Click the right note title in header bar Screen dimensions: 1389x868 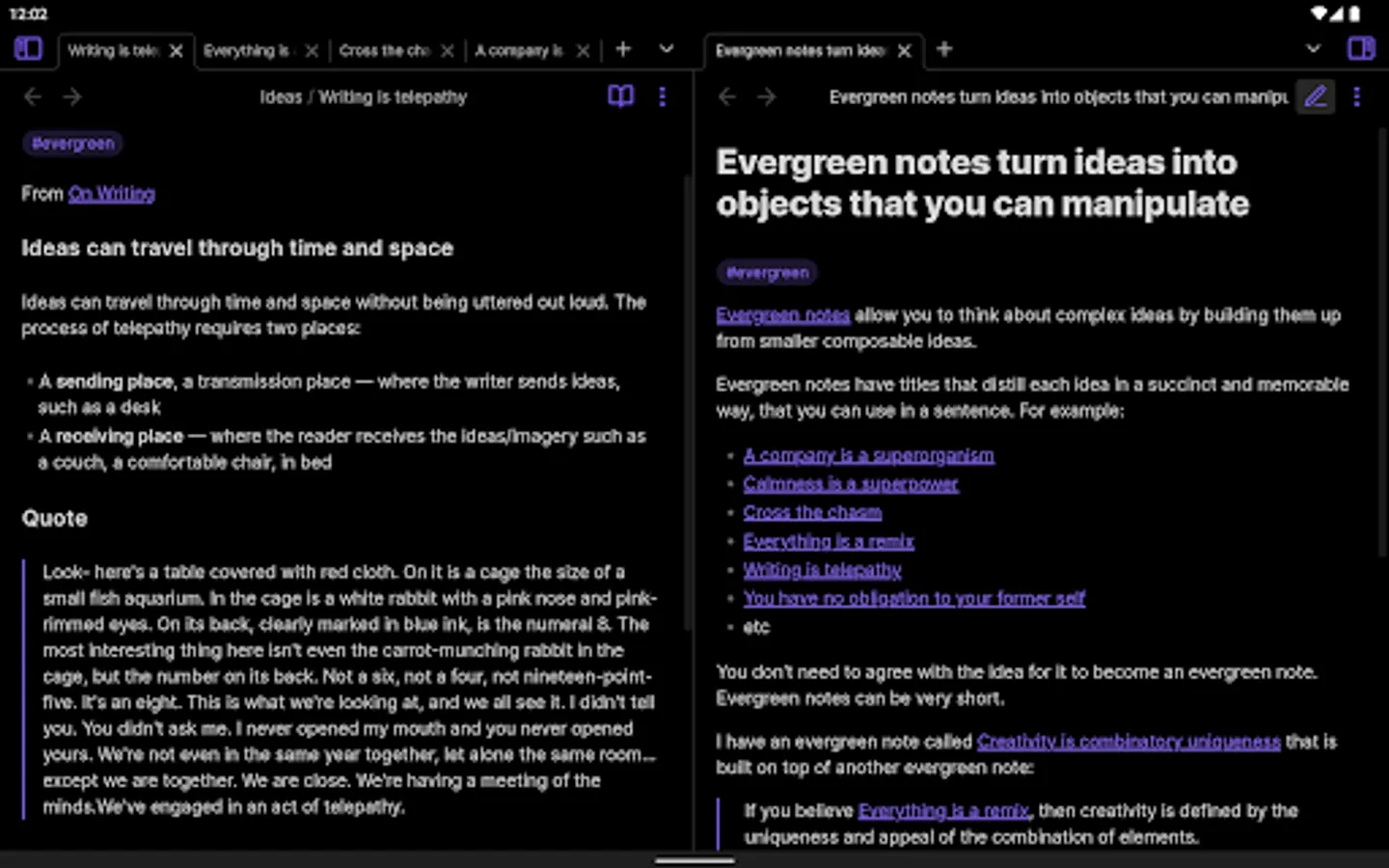(1058, 96)
